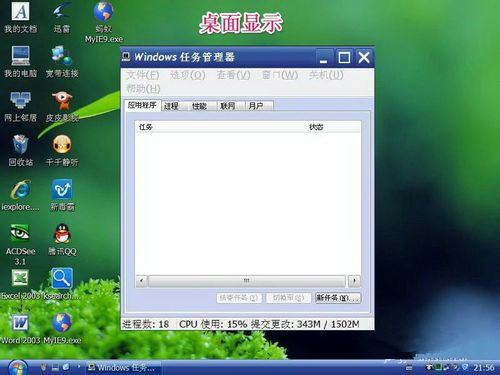Image resolution: width=500 pixels, height=375 pixels.
Task: Select the 腾讯QQ penguin icon
Action: [x=62, y=240]
